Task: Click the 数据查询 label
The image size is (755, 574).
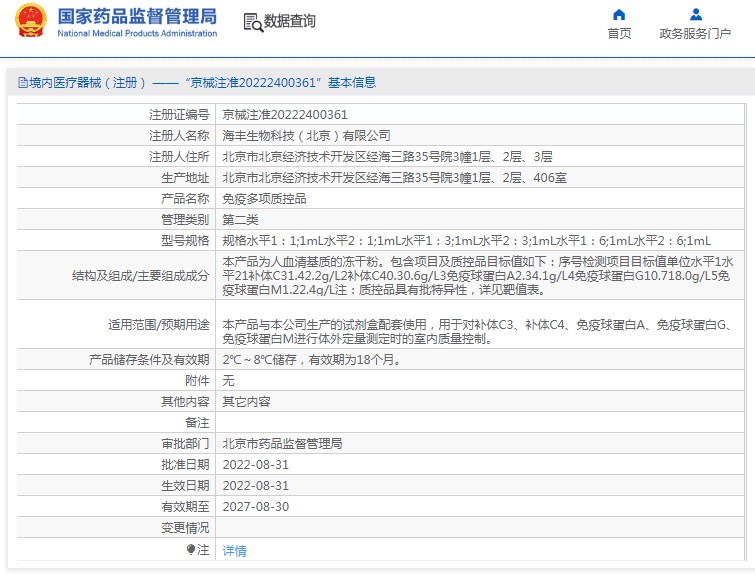Action: tap(289, 21)
